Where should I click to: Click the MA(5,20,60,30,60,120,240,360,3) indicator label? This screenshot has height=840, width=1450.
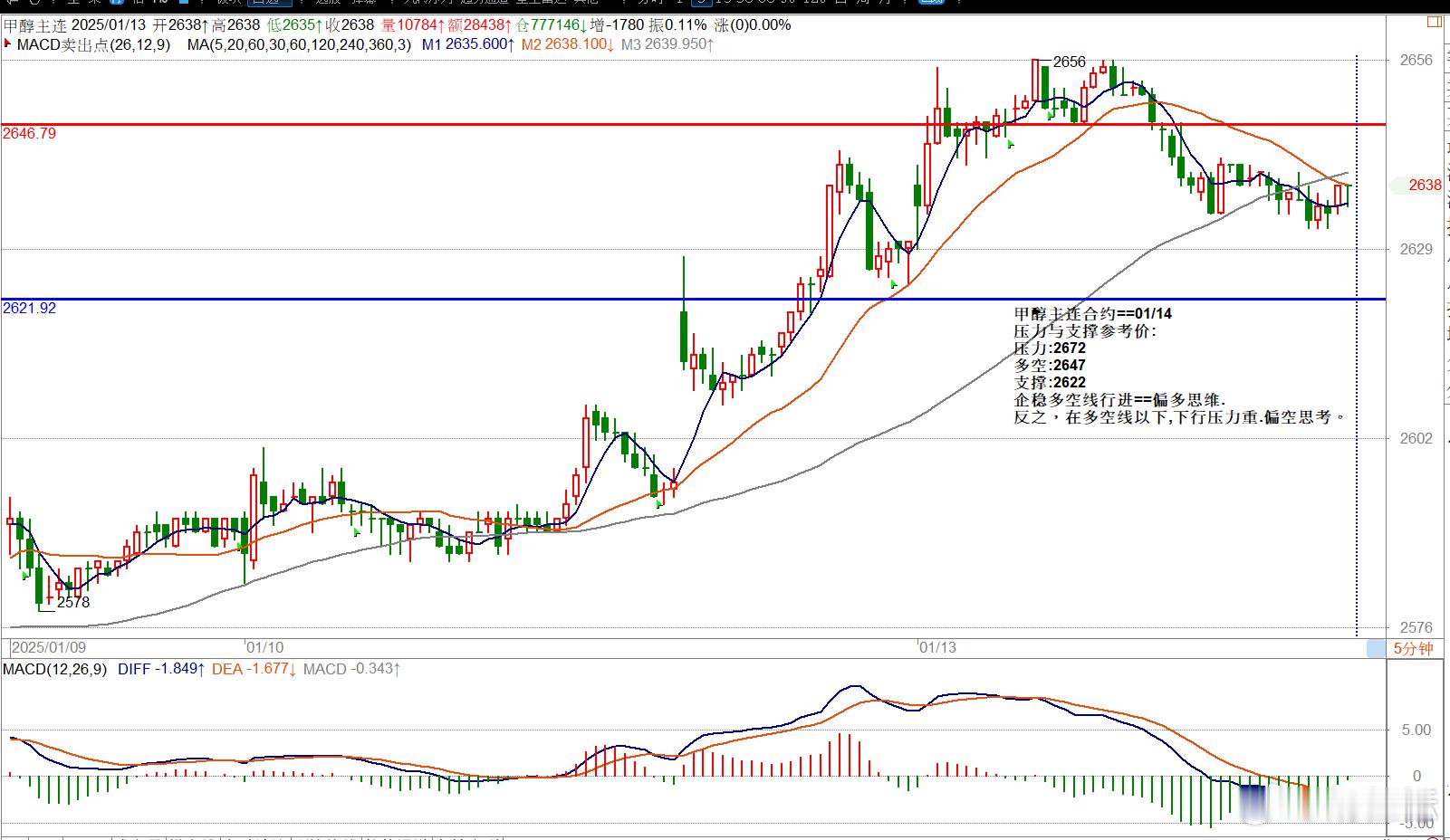coord(299,43)
